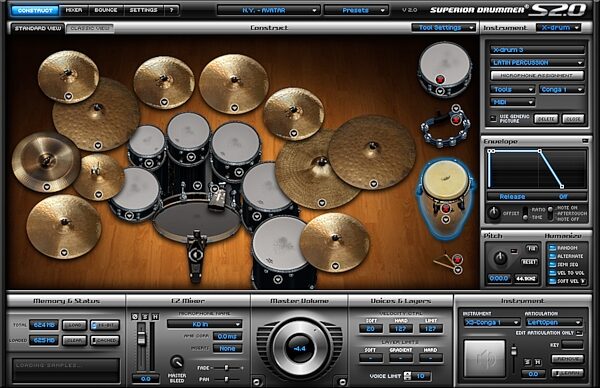Click the Delete X-drum button

(x=546, y=119)
